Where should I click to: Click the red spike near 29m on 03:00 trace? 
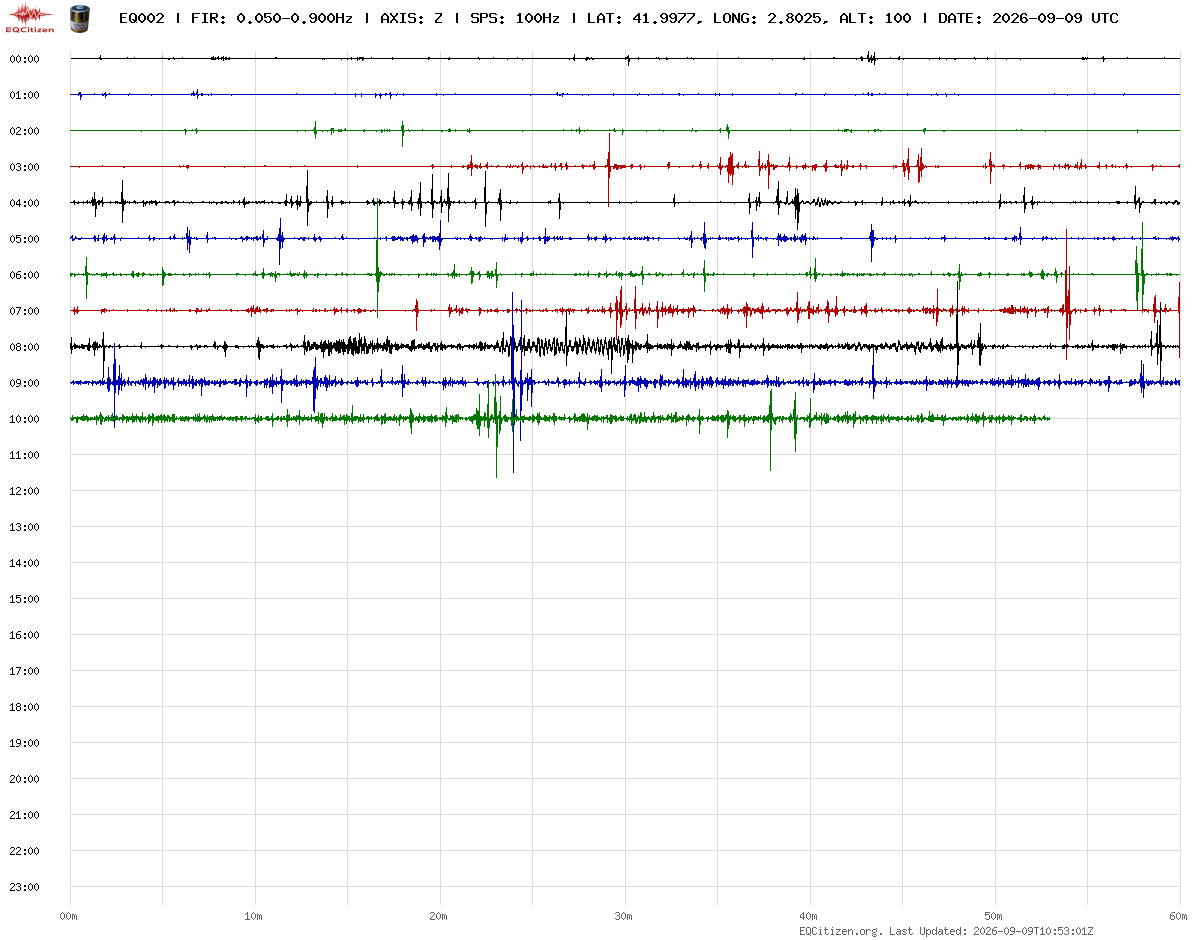(x=608, y=170)
